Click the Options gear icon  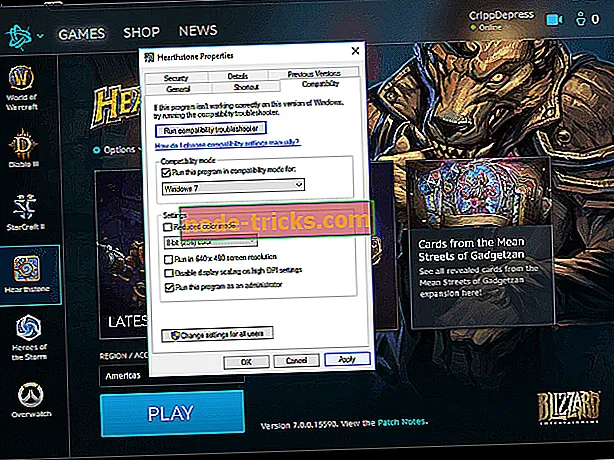click(x=96, y=150)
